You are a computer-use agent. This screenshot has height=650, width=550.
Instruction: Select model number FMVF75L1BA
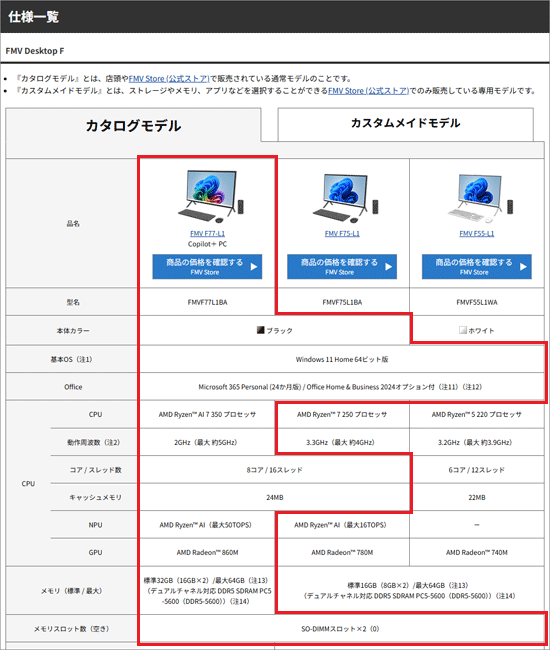click(342, 302)
